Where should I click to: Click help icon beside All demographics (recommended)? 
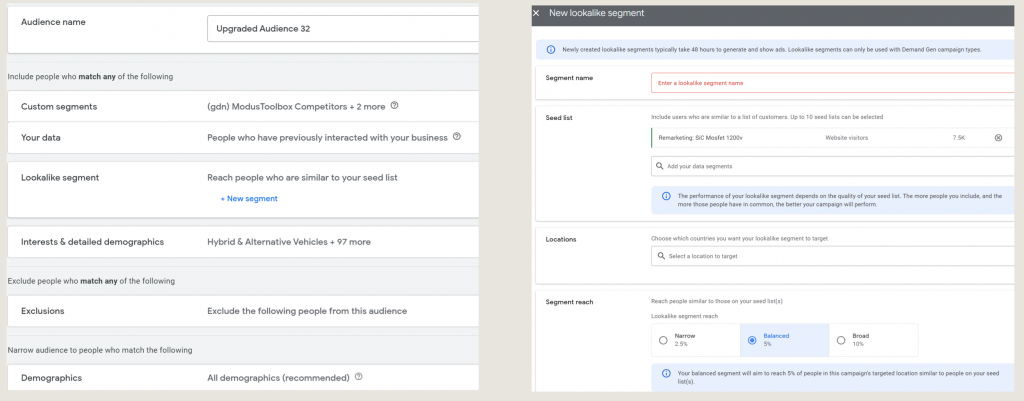[x=358, y=377]
